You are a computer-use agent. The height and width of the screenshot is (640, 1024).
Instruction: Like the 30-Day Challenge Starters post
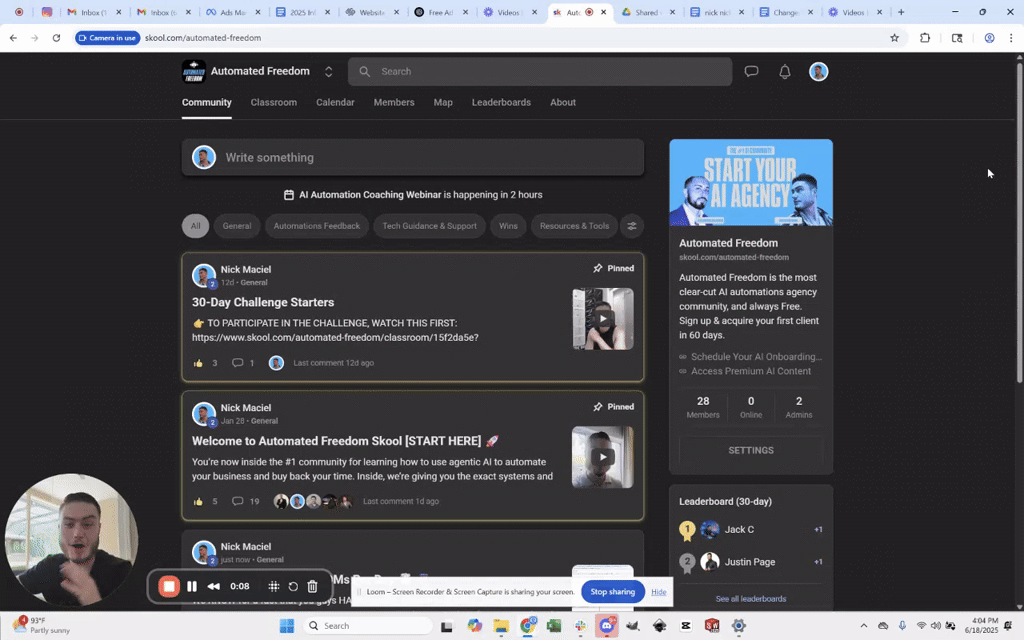pyautogui.click(x=199, y=363)
